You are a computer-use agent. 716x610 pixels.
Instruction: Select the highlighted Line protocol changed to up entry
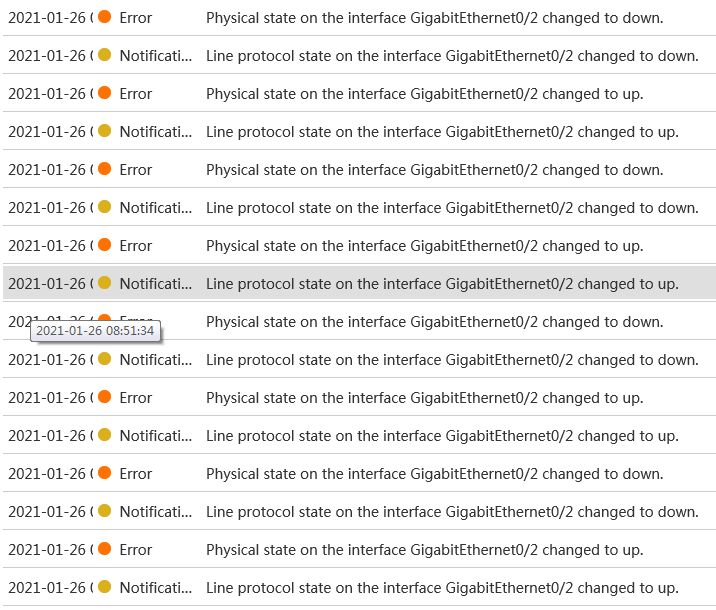(x=442, y=284)
